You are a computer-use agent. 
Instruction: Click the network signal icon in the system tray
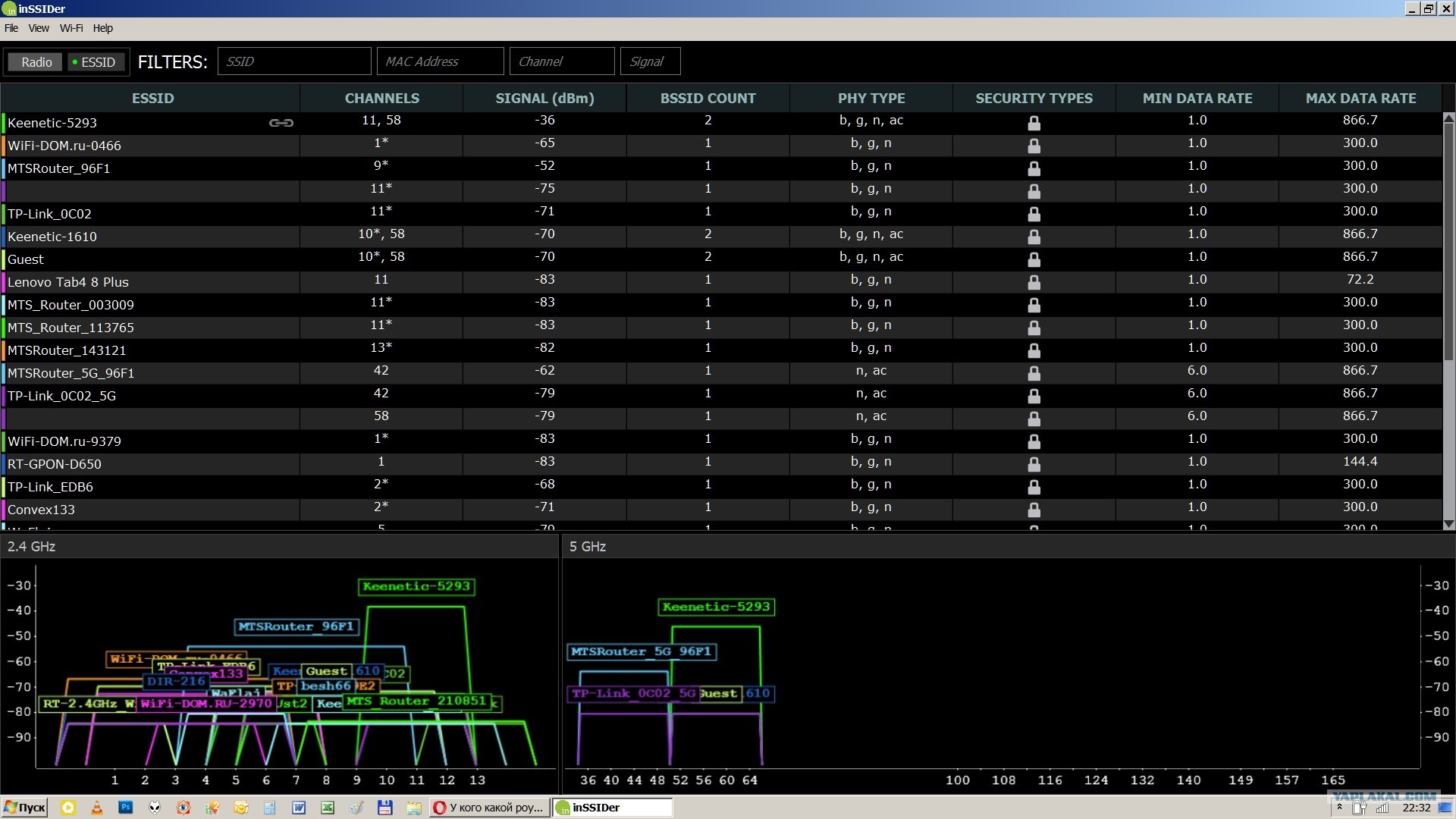(x=1382, y=808)
